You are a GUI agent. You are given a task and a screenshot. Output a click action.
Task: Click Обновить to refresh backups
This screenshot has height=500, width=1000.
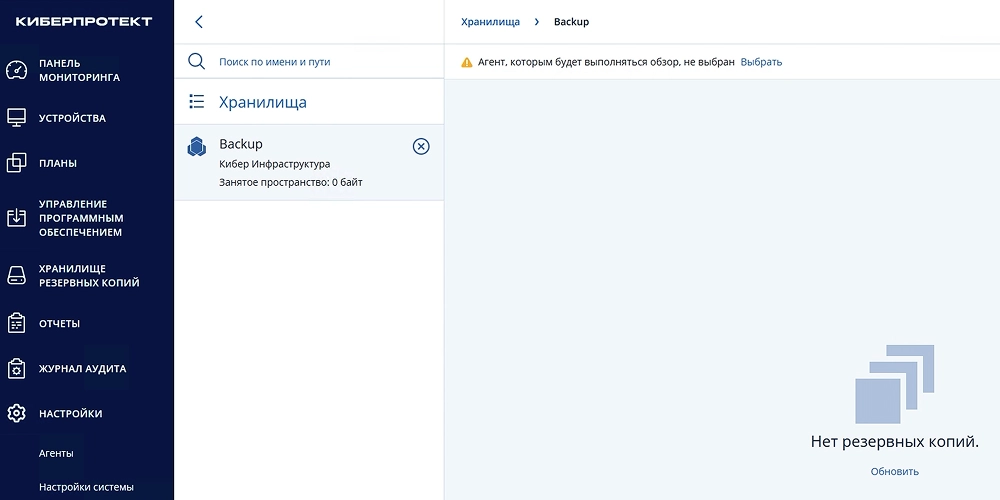[x=894, y=471]
